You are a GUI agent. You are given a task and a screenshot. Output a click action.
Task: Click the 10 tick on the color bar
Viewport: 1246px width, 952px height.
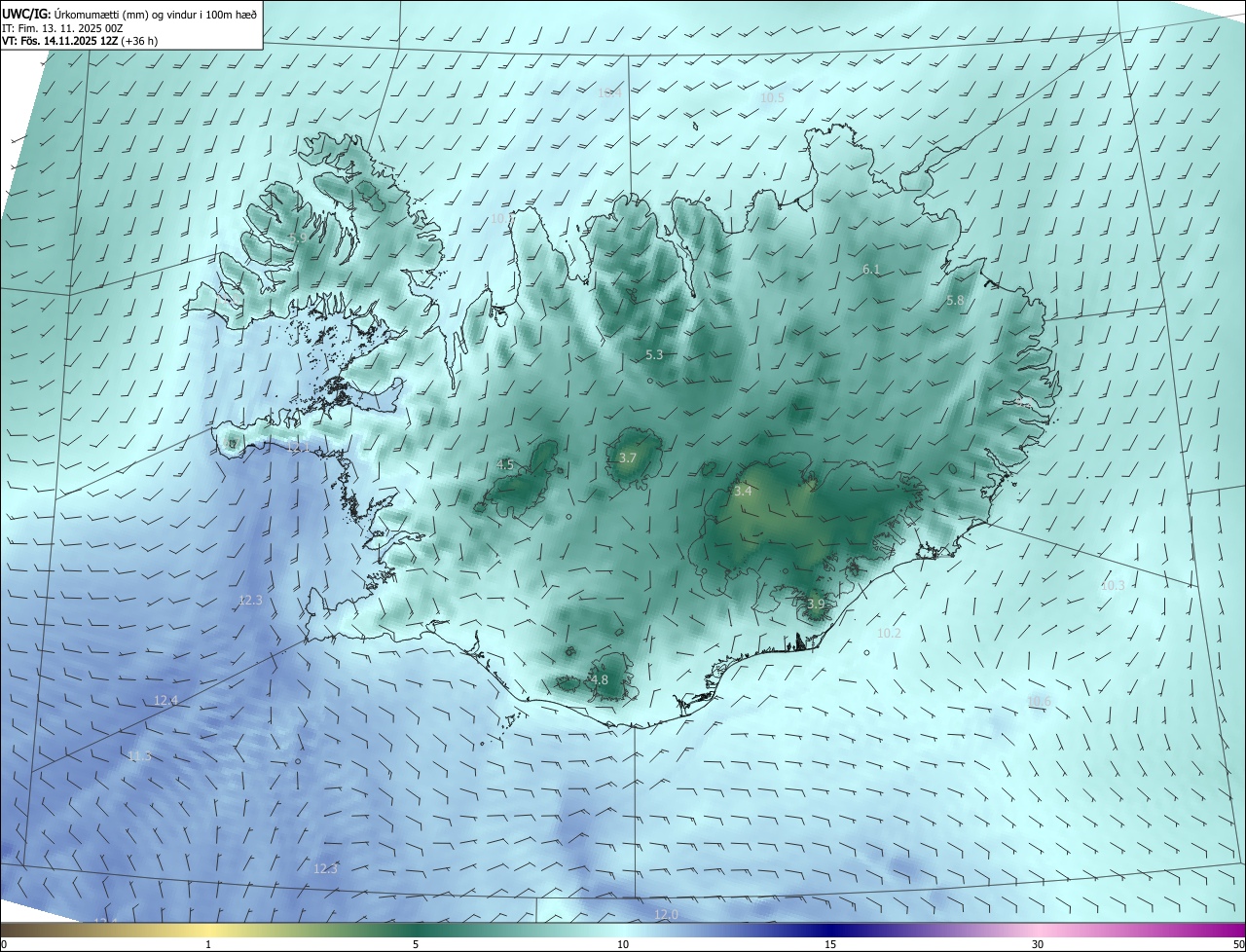623,944
